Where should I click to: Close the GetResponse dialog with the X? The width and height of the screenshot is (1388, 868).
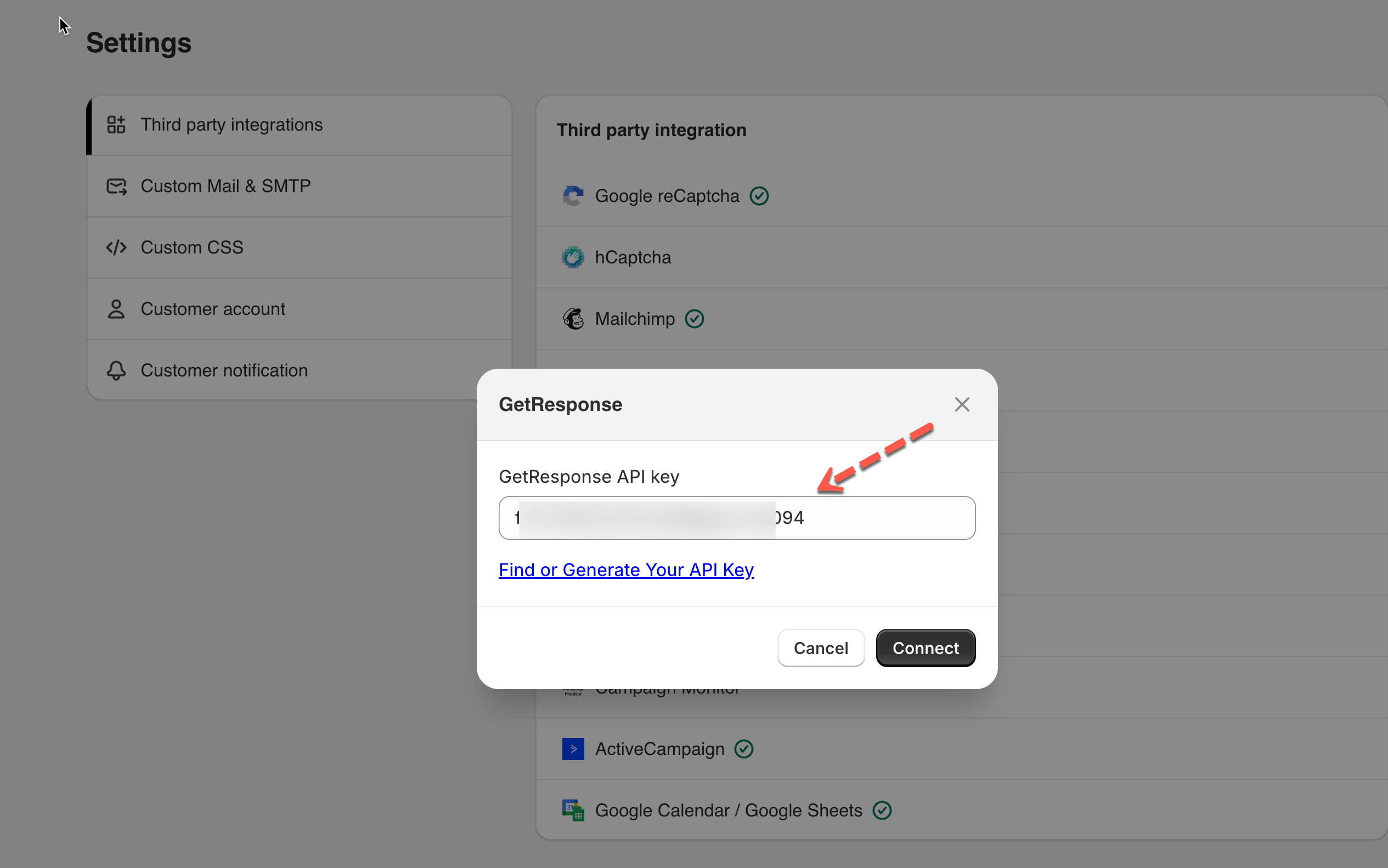point(962,404)
